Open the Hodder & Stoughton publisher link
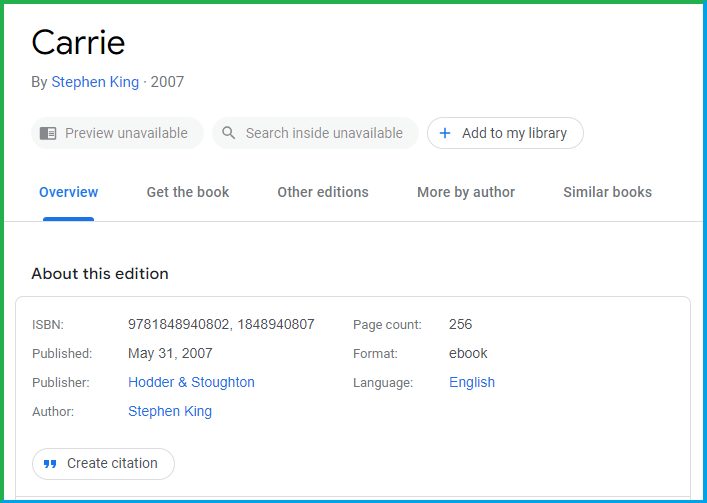Viewport: 707px width, 503px height. tap(191, 382)
